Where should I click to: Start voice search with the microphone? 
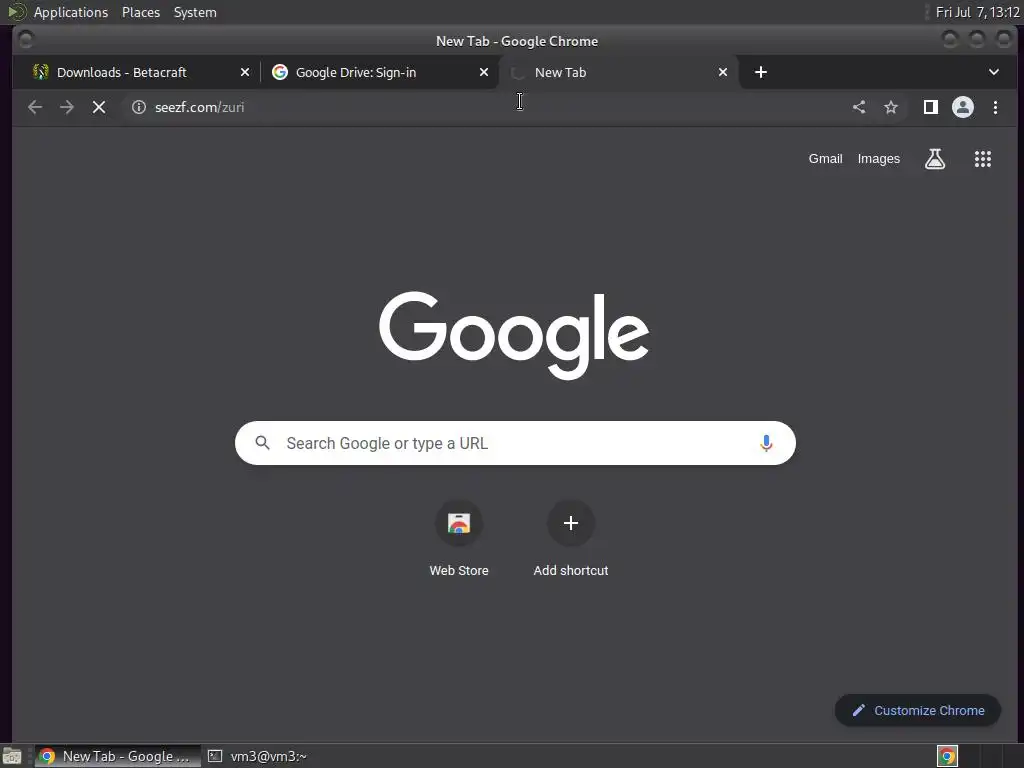[766, 443]
